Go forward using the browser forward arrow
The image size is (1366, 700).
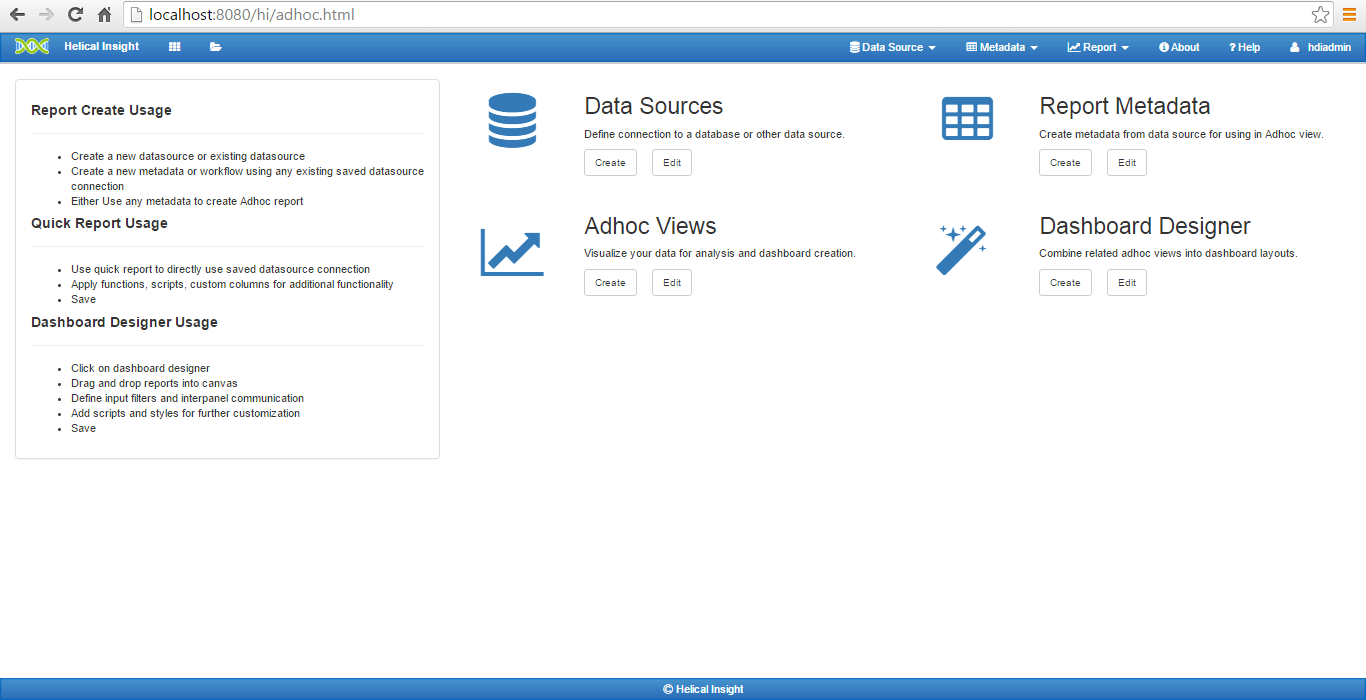click(x=46, y=15)
